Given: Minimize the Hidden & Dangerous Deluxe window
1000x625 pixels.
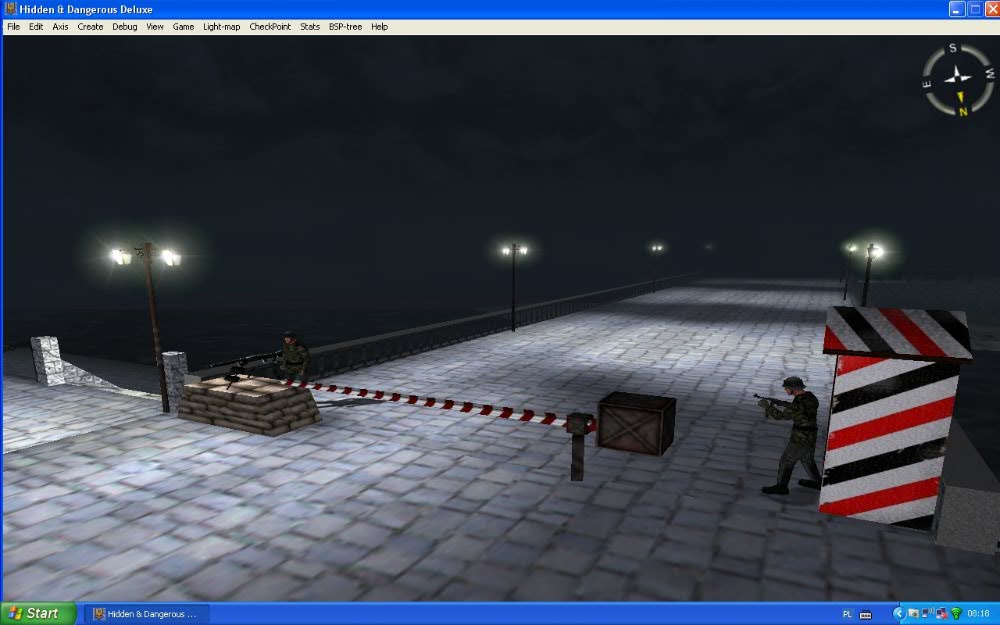Looking at the screenshot, I should pos(957,9).
